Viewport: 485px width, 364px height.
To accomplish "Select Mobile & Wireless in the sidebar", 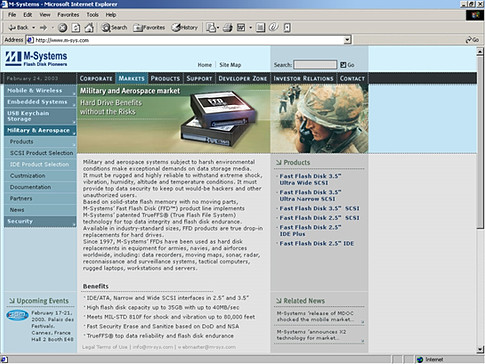I will point(40,90).
